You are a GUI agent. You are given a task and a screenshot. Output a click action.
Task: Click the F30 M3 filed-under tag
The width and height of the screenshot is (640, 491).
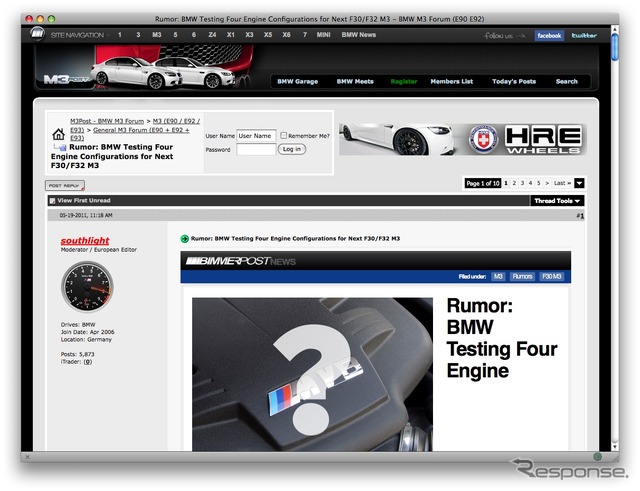pyautogui.click(x=551, y=276)
